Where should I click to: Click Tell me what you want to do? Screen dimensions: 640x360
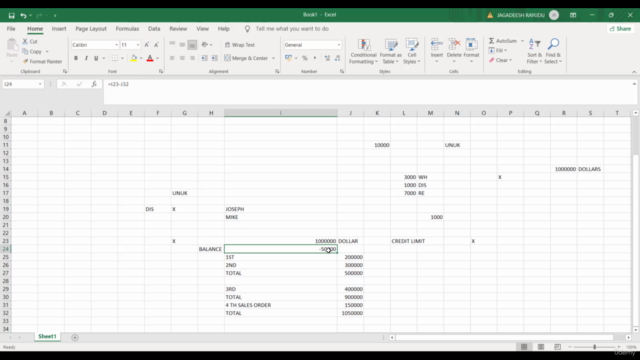pyautogui.click(x=292, y=29)
